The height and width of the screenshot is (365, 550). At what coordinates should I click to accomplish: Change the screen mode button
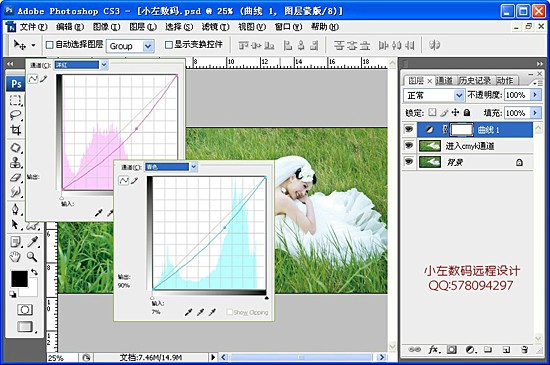coord(25,327)
